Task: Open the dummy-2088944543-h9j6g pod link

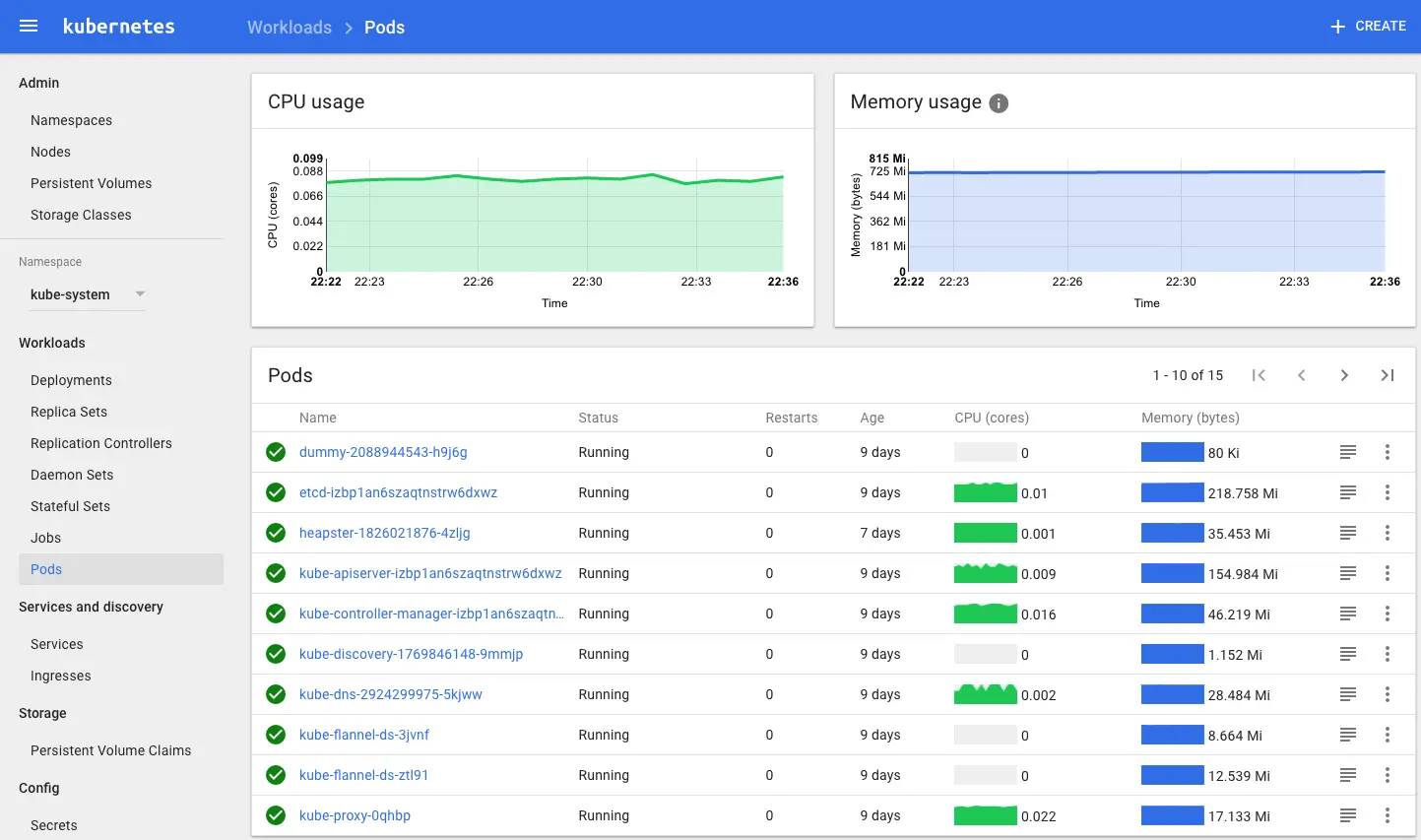Action: [x=383, y=452]
